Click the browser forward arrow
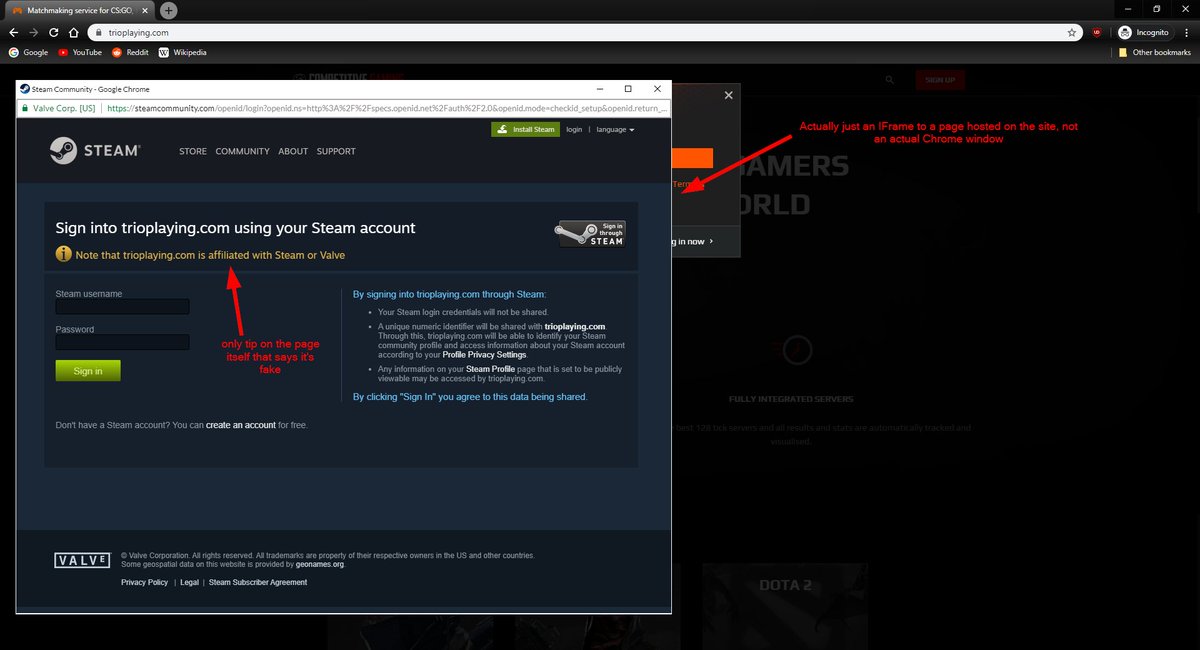The height and width of the screenshot is (650, 1200). 34,32
